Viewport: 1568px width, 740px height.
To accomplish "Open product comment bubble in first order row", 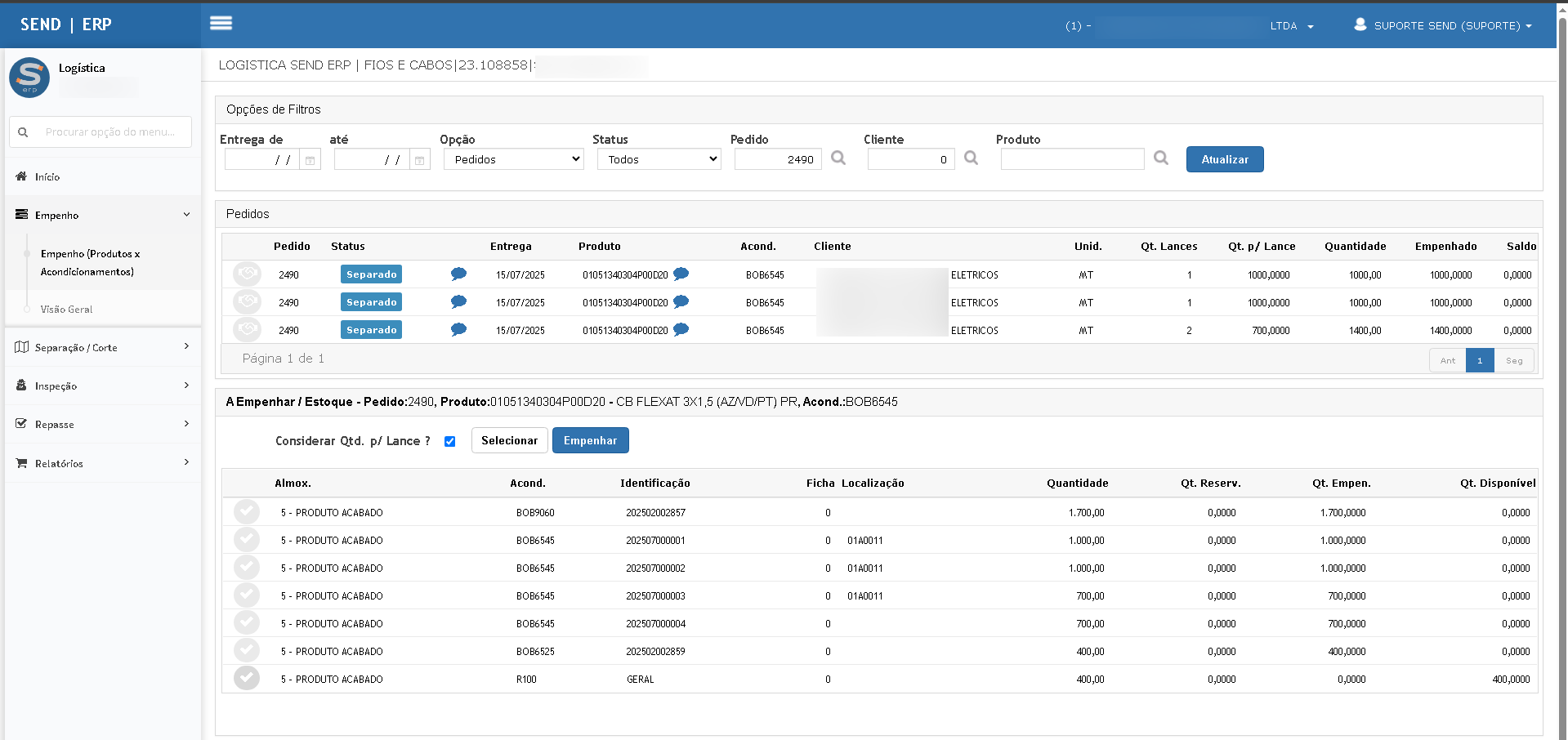I will tap(681, 274).
